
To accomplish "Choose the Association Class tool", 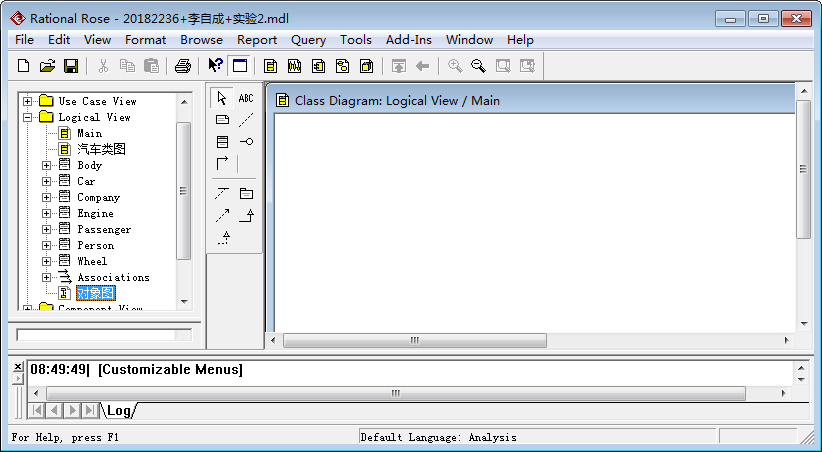I will pos(222,193).
